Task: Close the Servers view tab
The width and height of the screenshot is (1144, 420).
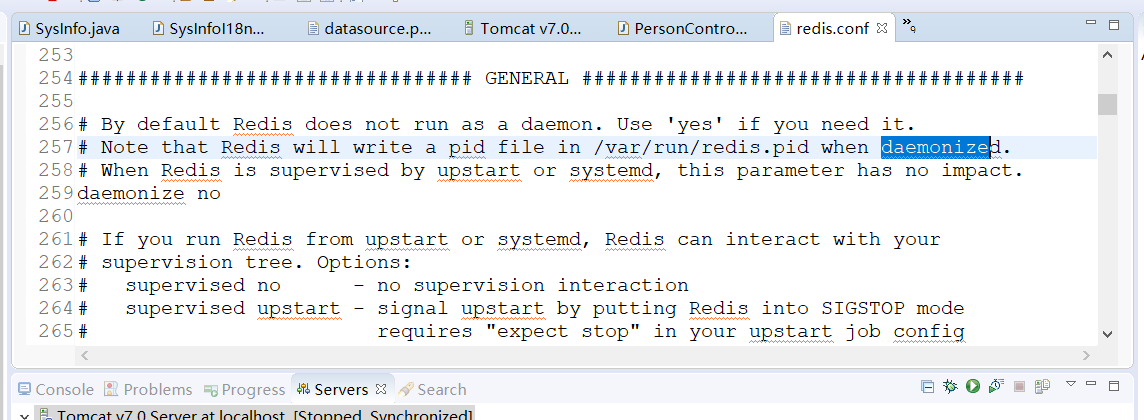Action: click(x=380, y=389)
